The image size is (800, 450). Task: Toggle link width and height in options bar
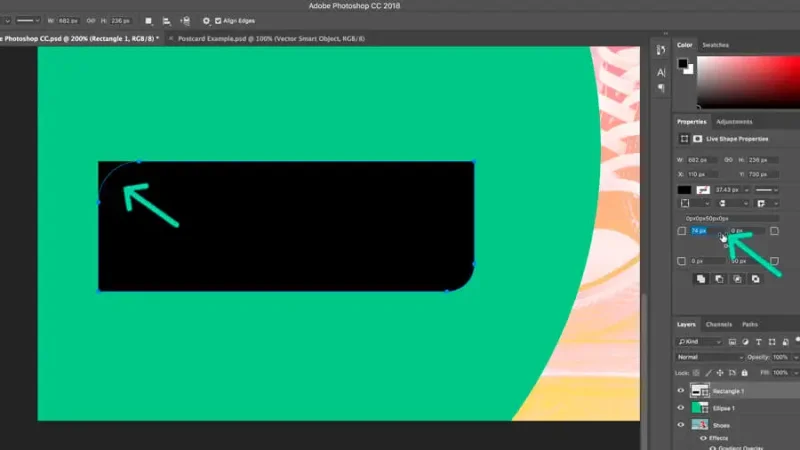click(91, 21)
